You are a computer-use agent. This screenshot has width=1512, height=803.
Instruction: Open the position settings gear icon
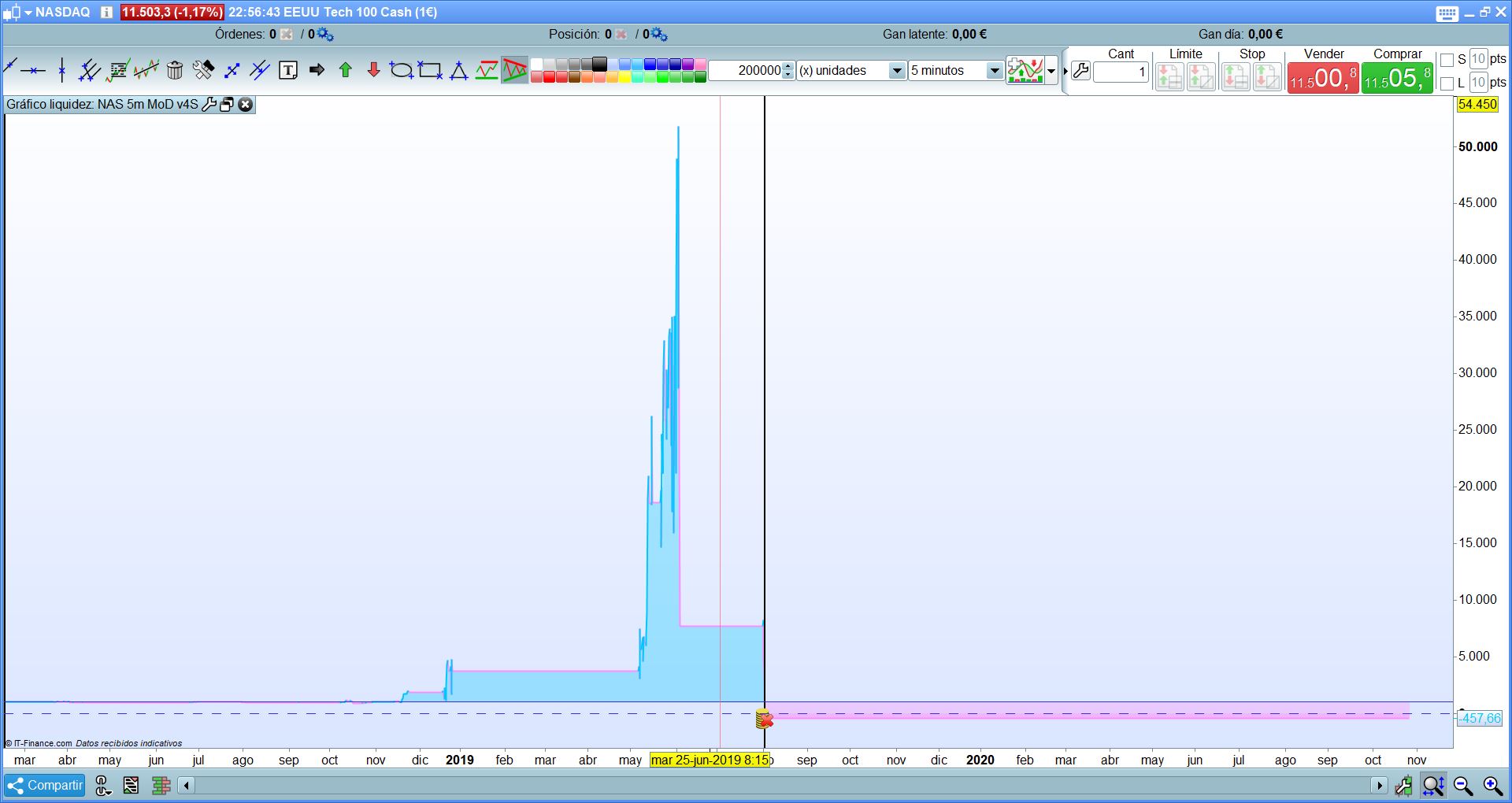(659, 35)
